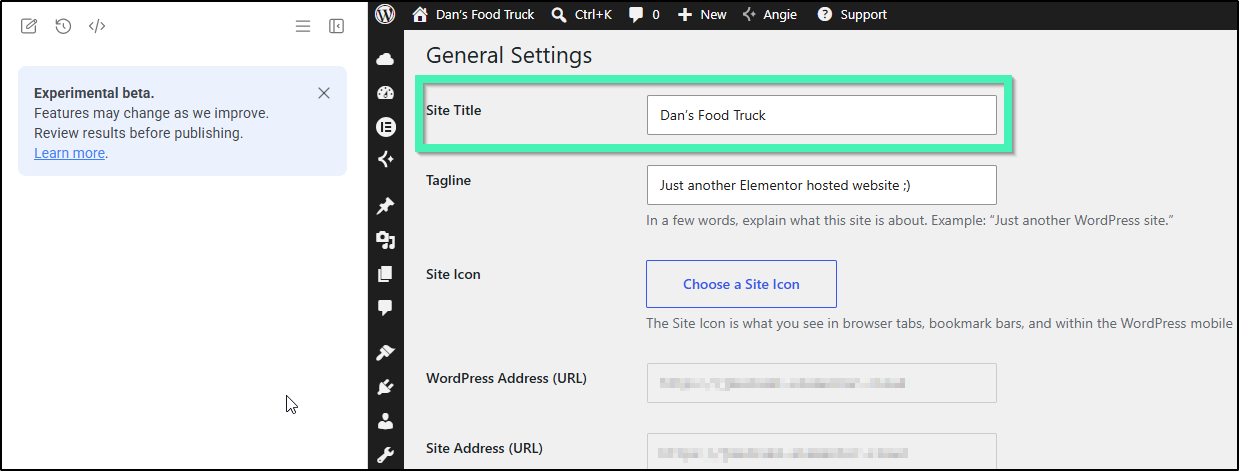Click the Tagline label
The width and height of the screenshot is (1239, 471).
pos(449,180)
